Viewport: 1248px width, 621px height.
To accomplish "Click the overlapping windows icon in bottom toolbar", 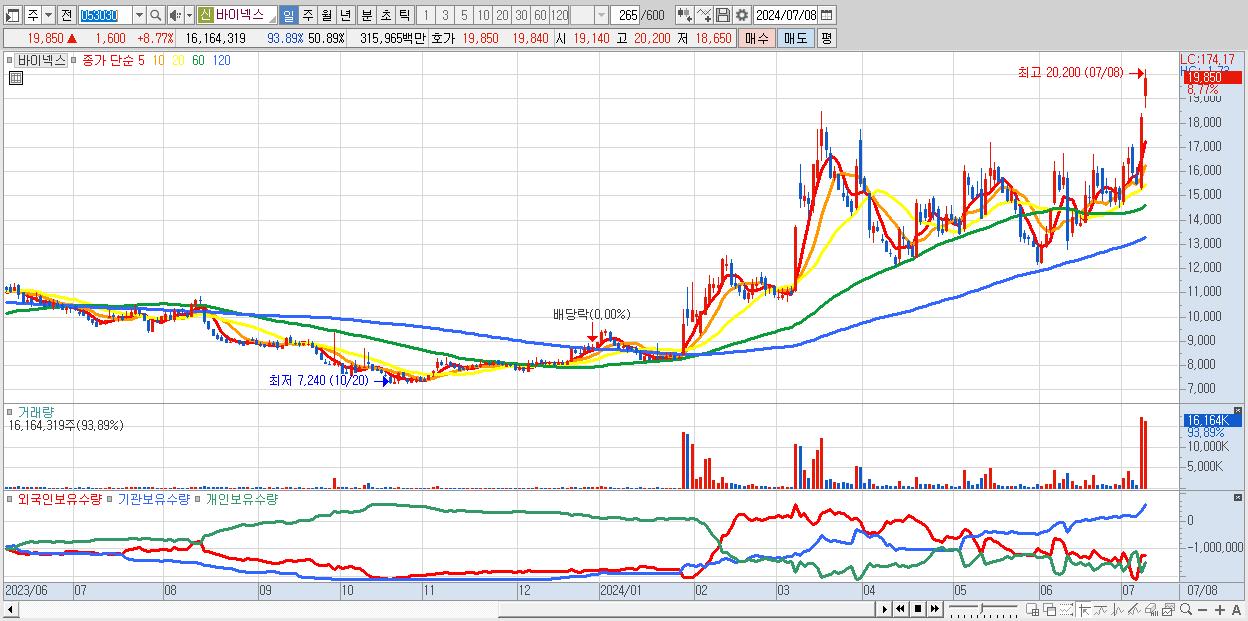I will [1050, 610].
